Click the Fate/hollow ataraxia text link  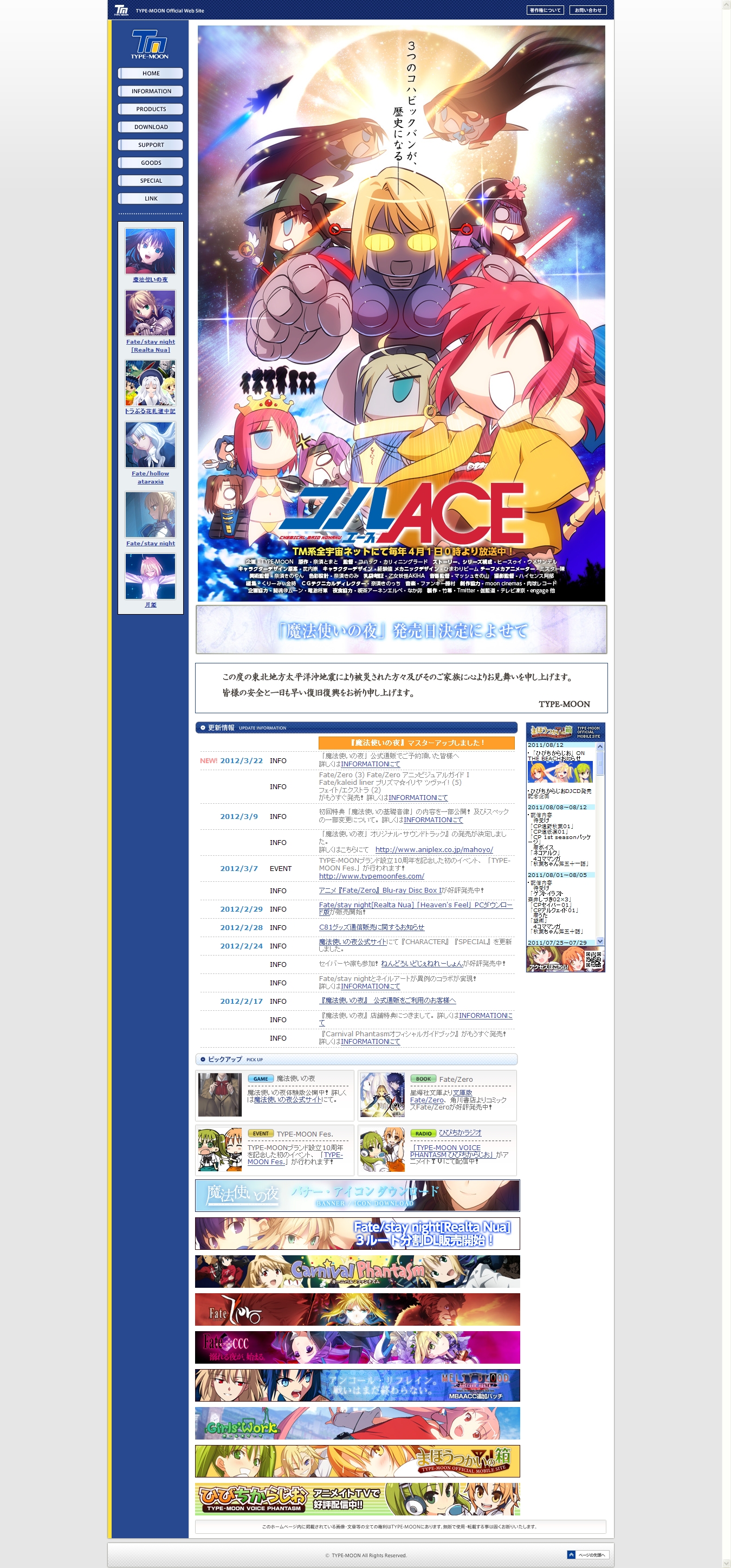(x=150, y=477)
